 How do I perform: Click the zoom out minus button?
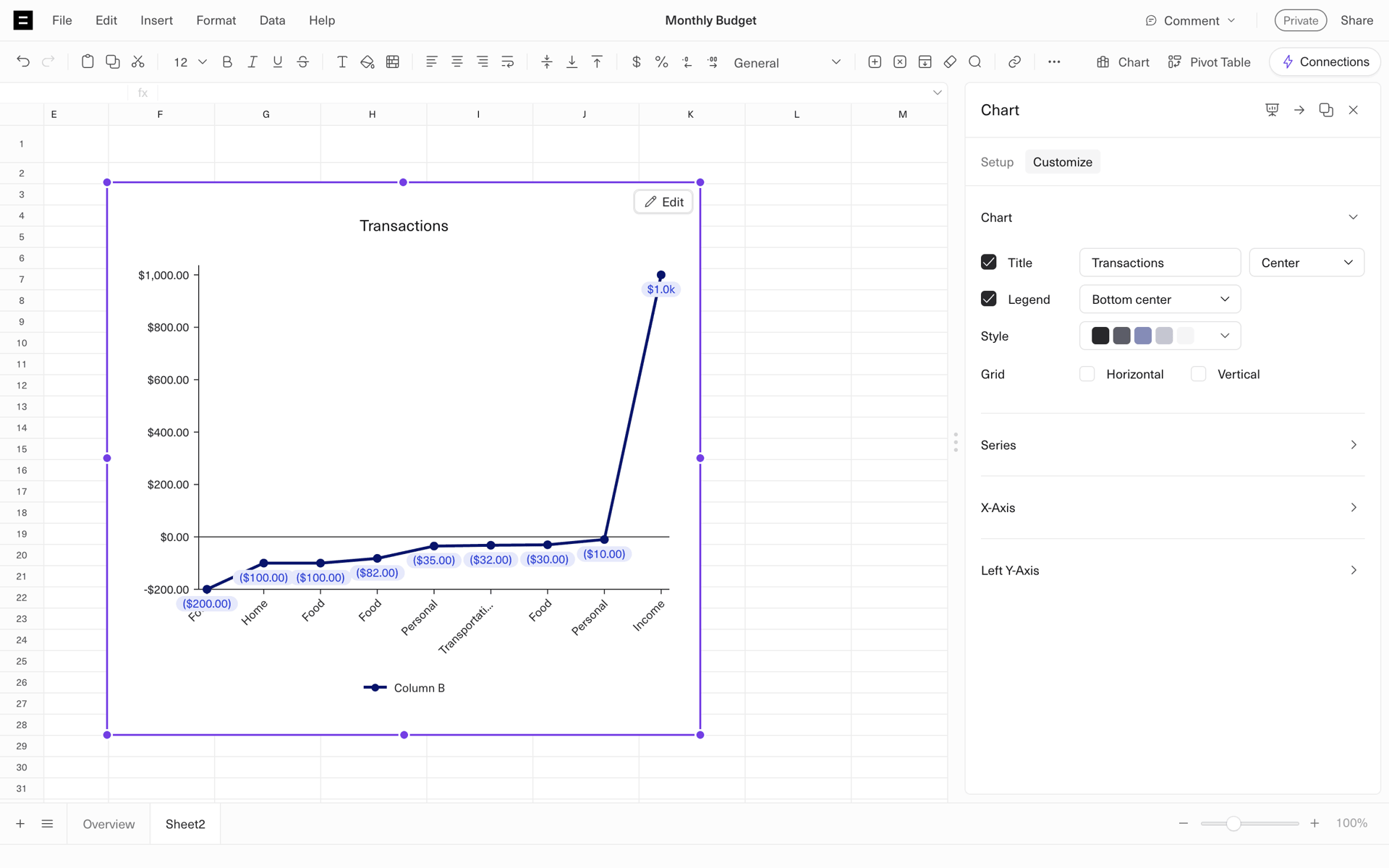coord(1184,823)
